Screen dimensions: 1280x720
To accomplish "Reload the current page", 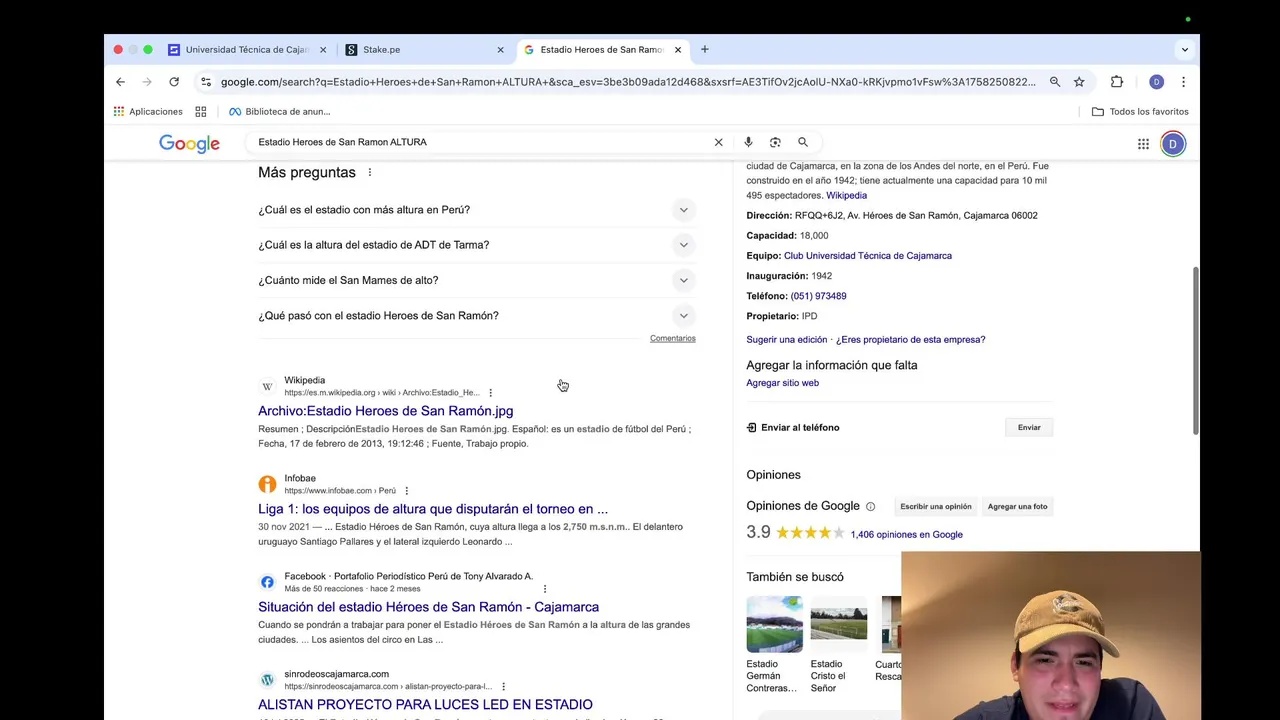I will 174,82.
